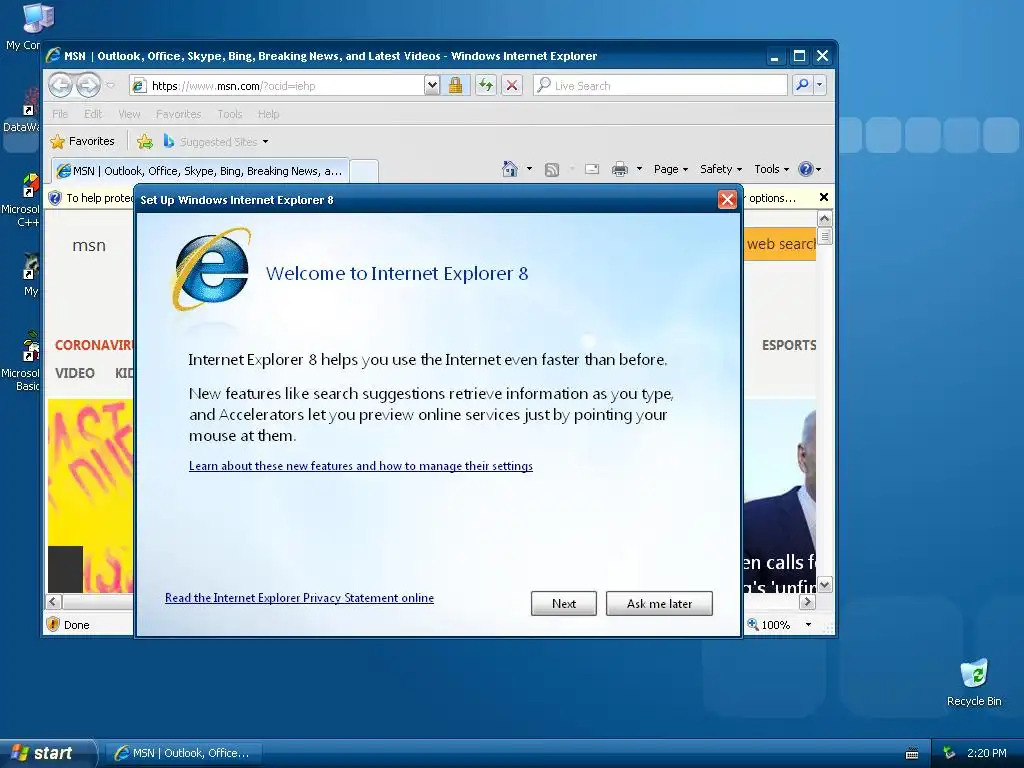Click the on-screen keyboard tray icon
The height and width of the screenshot is (768, 1024).
[912, 754]
